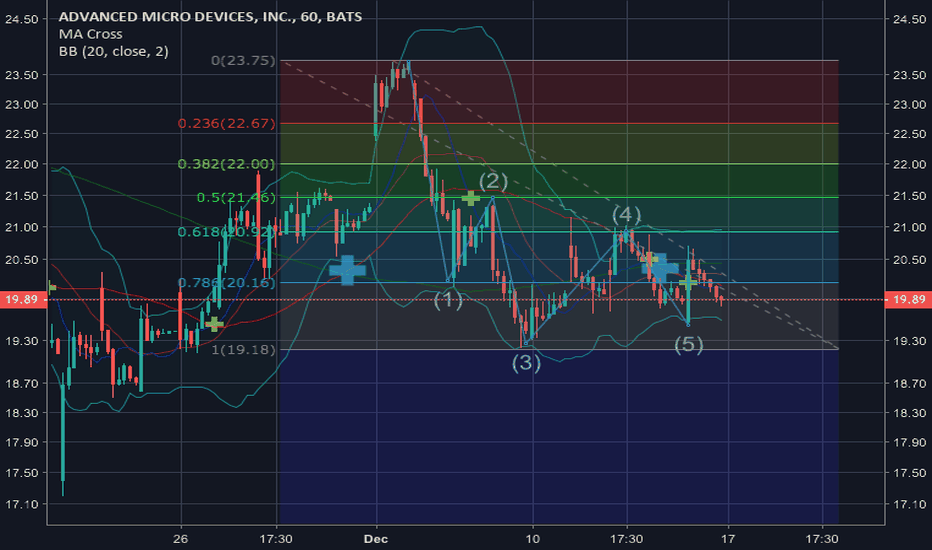Select Elliott wave label (1)
932x550 pixels.
pyautogui.click(x=448, y=300)
